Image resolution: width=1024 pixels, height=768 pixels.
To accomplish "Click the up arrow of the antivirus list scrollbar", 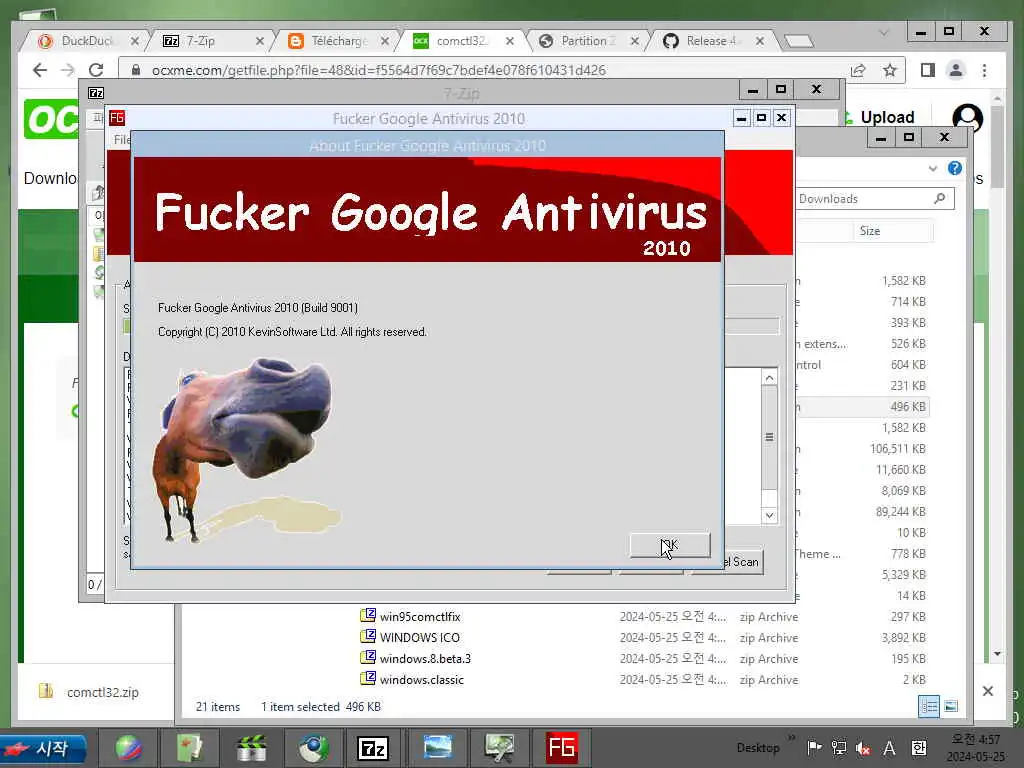I will pyautogui.click(x=769, y=377).
